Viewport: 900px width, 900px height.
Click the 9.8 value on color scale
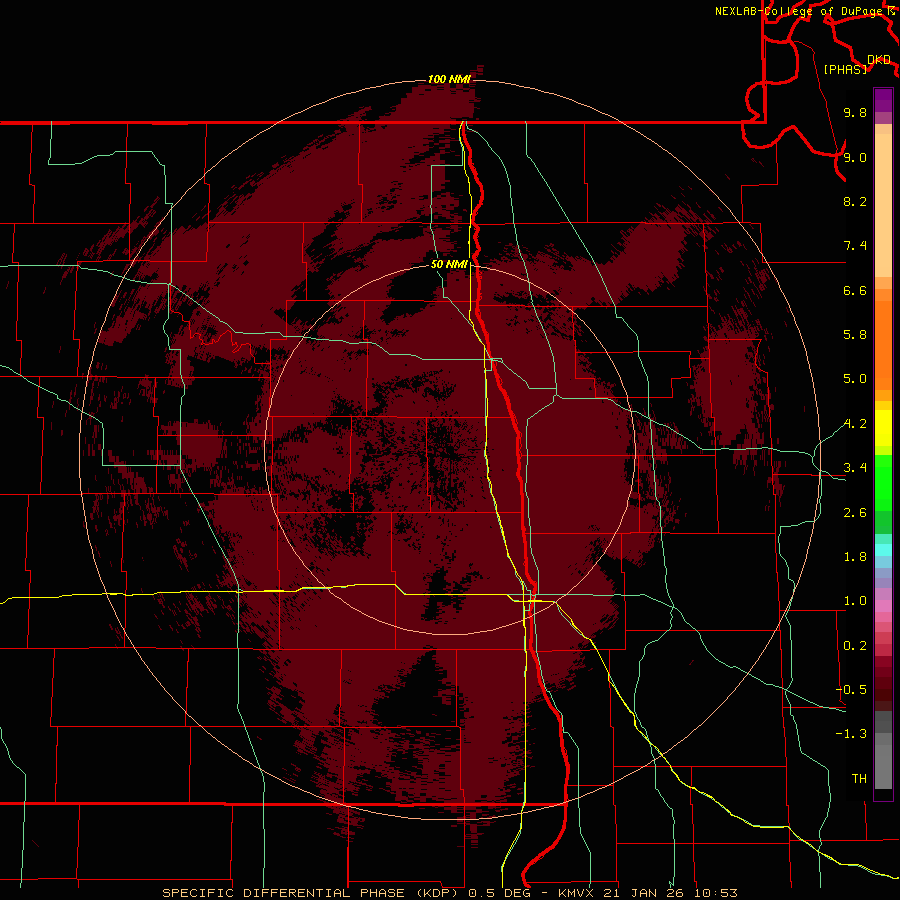(x=855, y=112)
